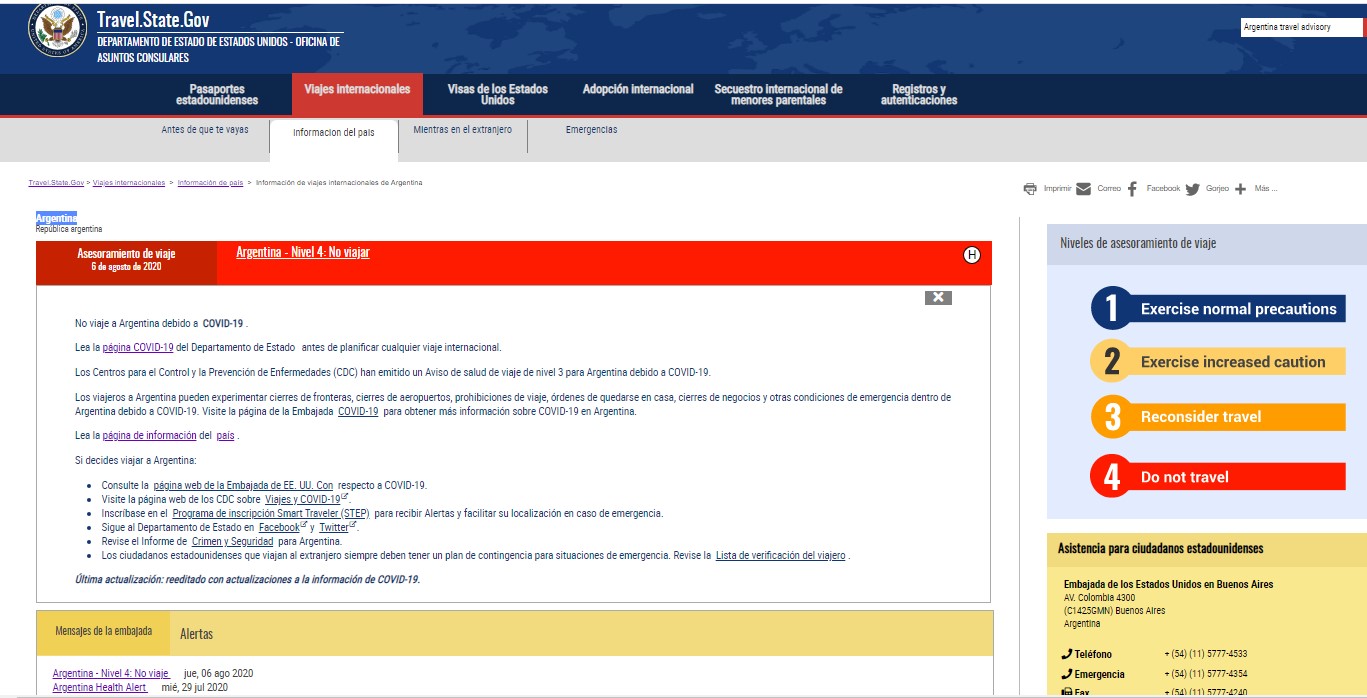Share via the Facebook icon
This screenshot has width=1367, height=698.
[x=1132, y=189]
